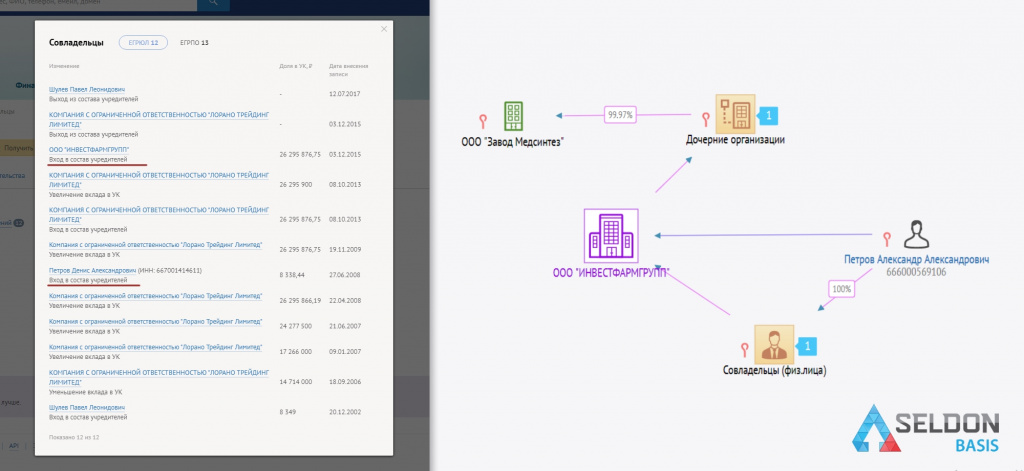The image size is (1024, 471).
Task: Click the ИНН 666000569106 under Петров
Action: 916,272
